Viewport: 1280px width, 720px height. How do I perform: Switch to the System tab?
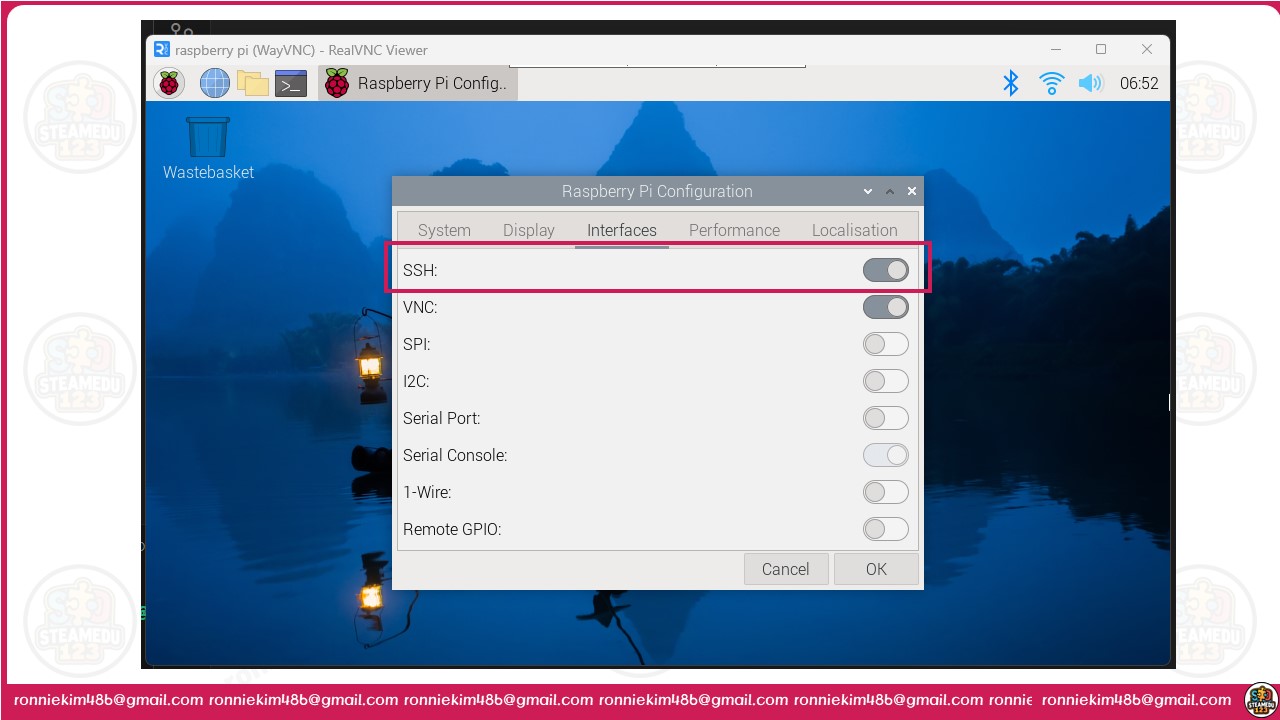tap(444, 230)
